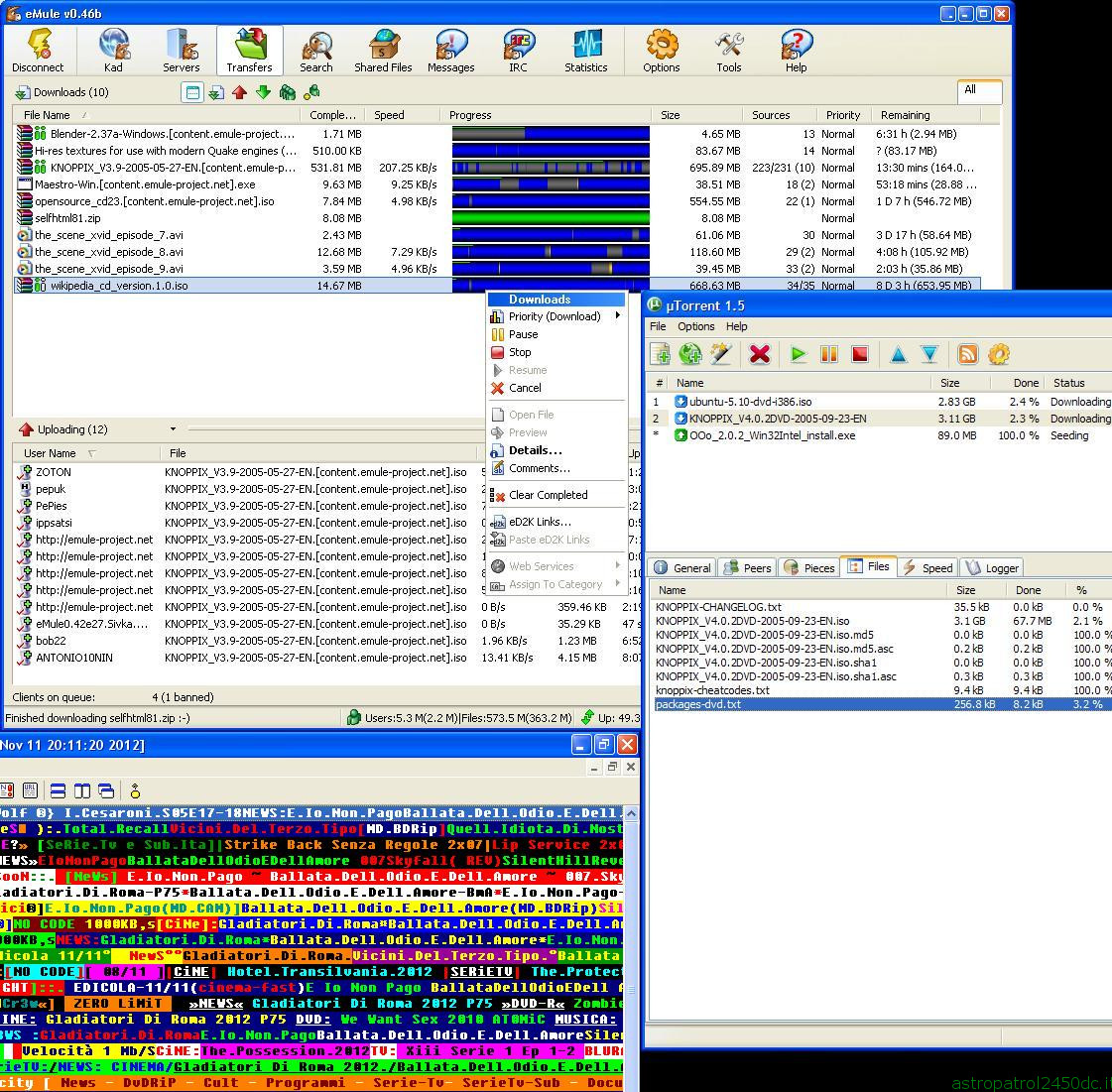
Task: Cascade windows icon in IRC toolbar
Action: pos(106,789)
